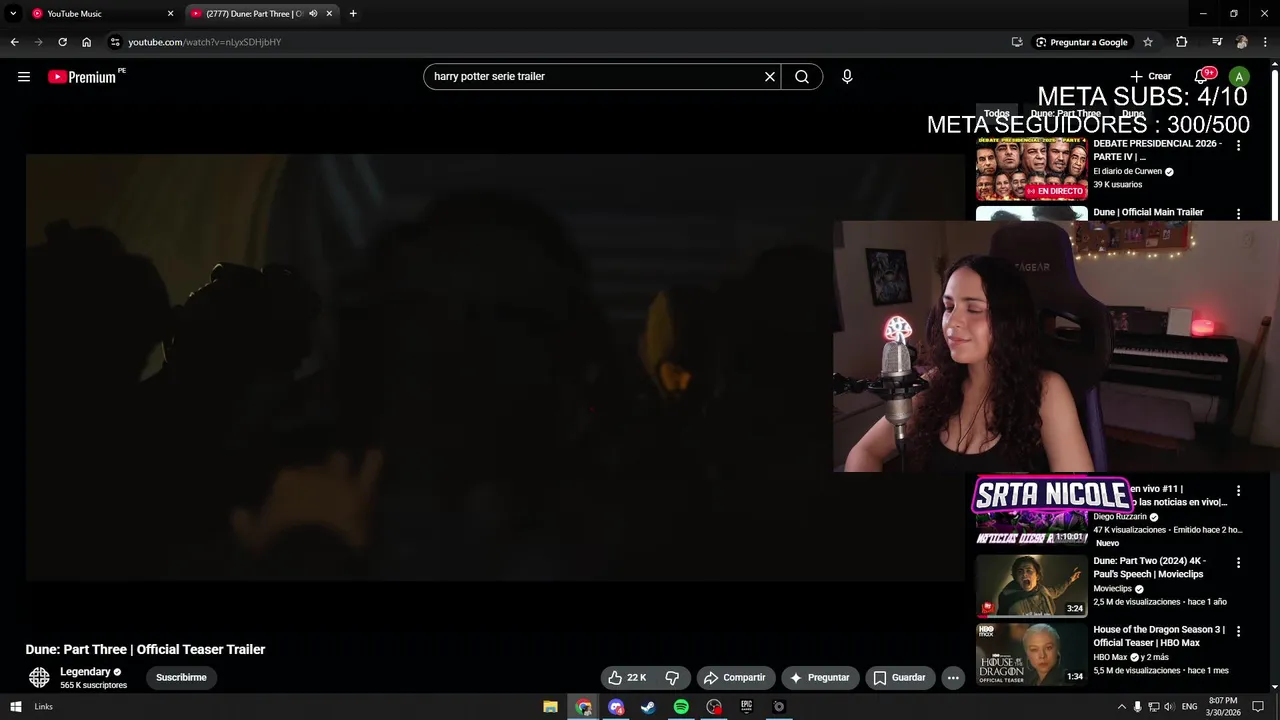Save video with Guardar

click(x=900, y=678)
